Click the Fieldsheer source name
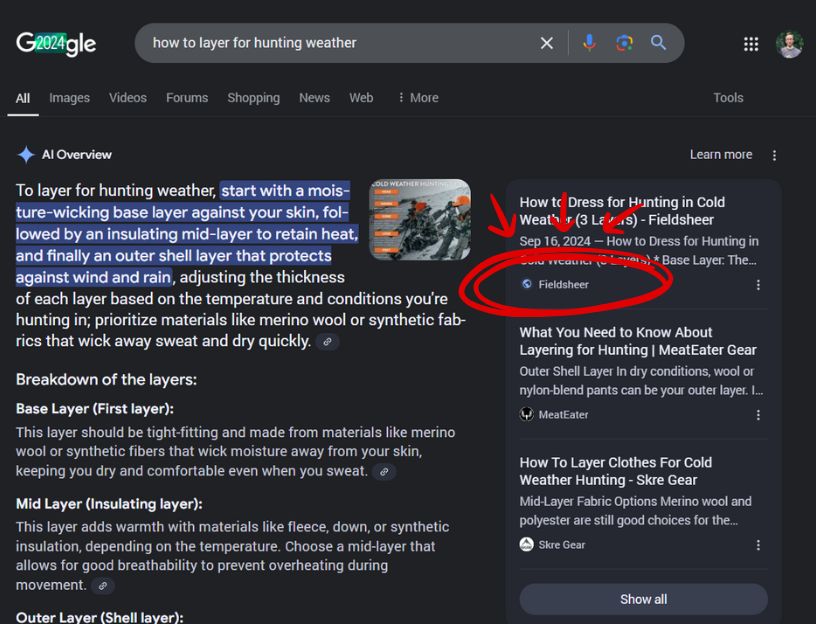Screen dimensions: 816x624 point(564,285)
